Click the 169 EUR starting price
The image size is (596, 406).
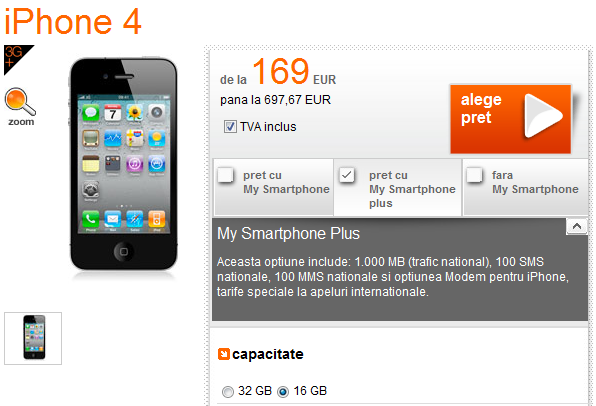[x=294, y=71]
